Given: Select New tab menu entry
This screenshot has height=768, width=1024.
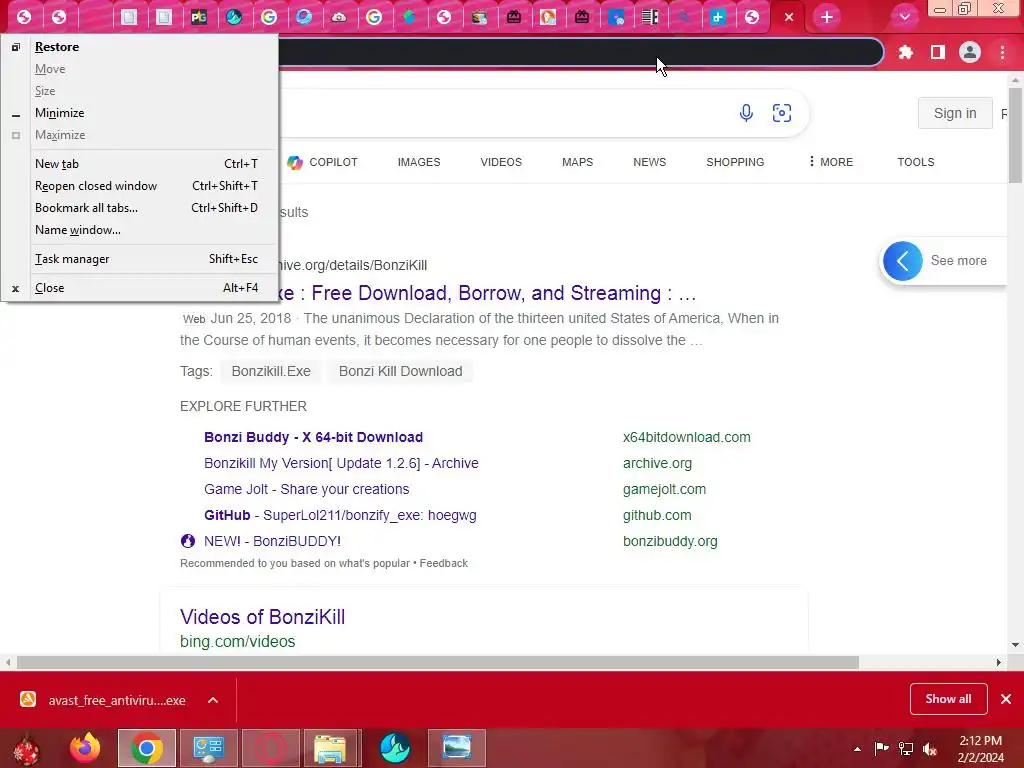Looking at the screenshot, I should coord(140,164).
